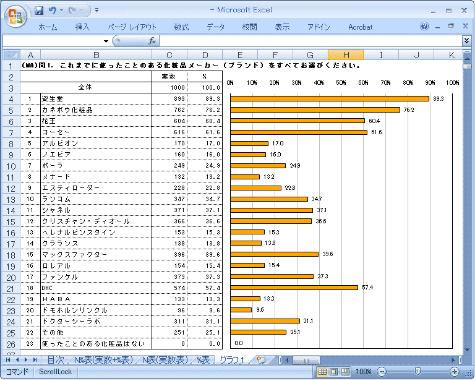Screen dimensions: 475x380
Task: Click the zoom slider handle
Action: point(418,371)
